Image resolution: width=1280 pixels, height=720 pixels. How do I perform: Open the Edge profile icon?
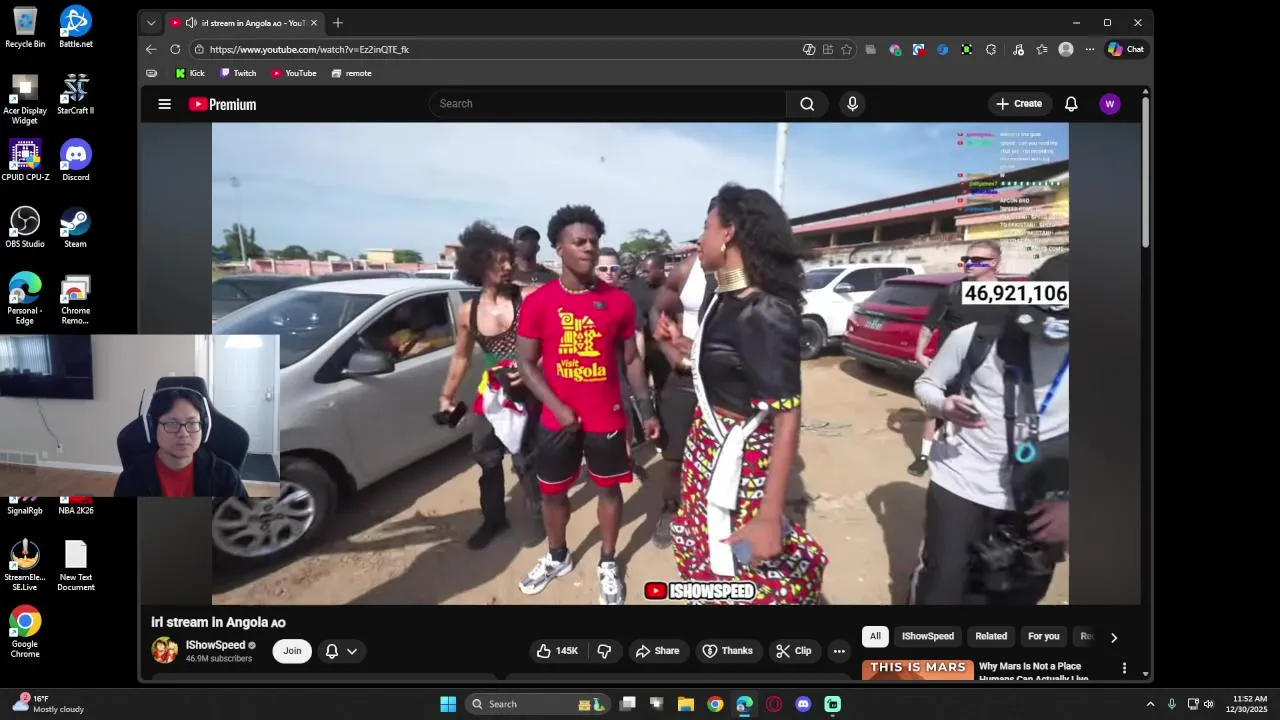pyautogui.click(x=1066, y=49)
